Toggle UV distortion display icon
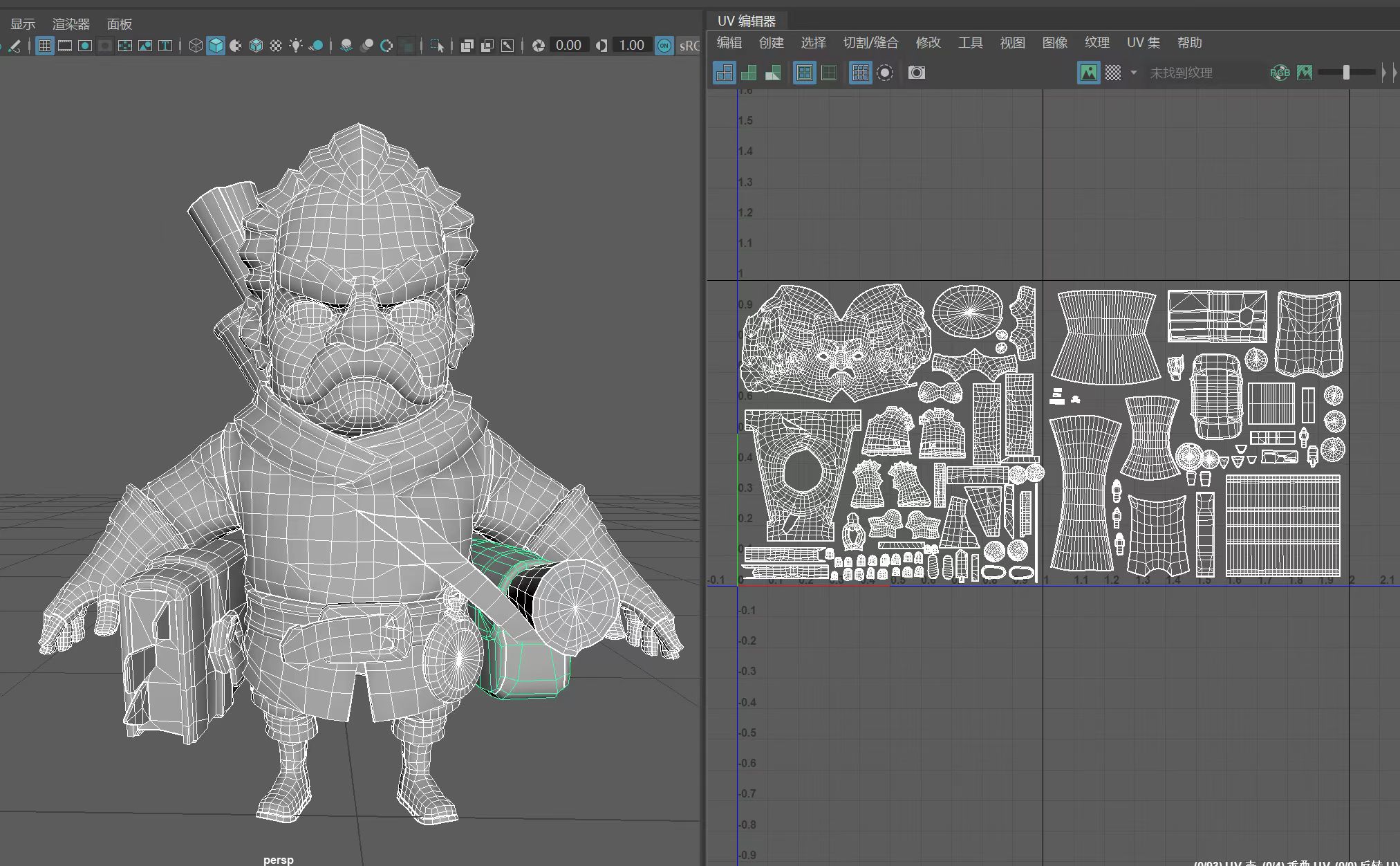 coord(773,73)
